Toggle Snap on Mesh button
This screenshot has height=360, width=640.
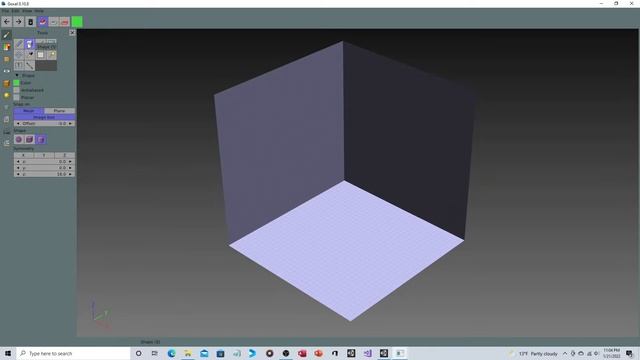pyautogui.click(x=29, y=111)
